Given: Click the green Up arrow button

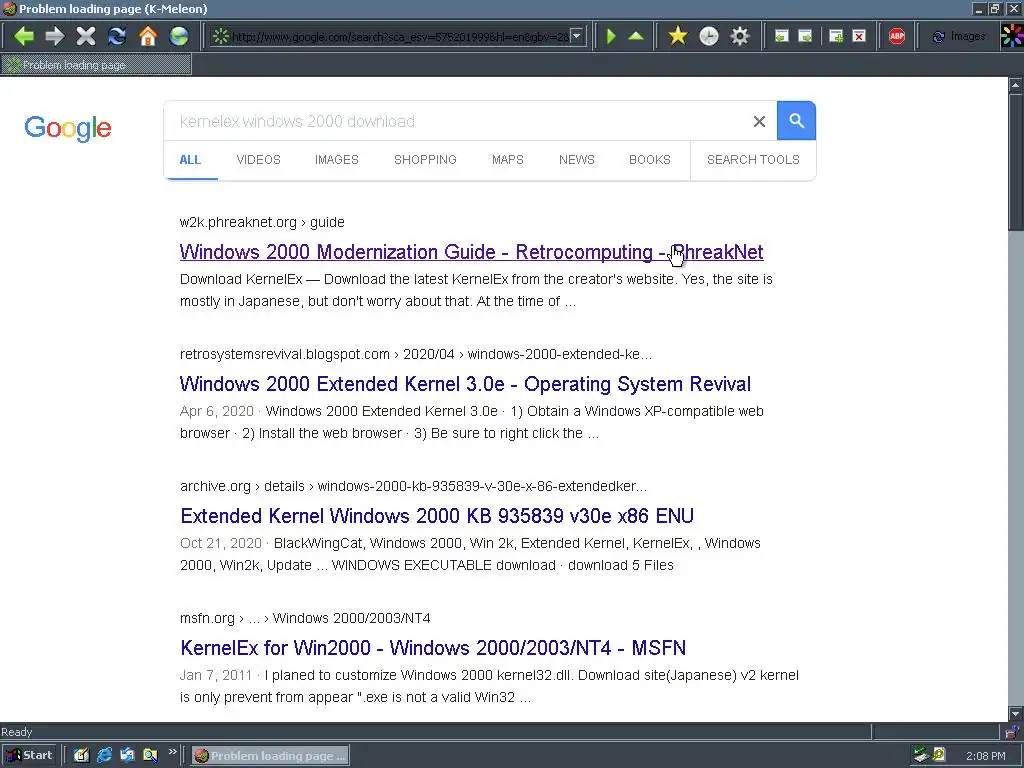Looking at the screenshot, I should point(635,36).
